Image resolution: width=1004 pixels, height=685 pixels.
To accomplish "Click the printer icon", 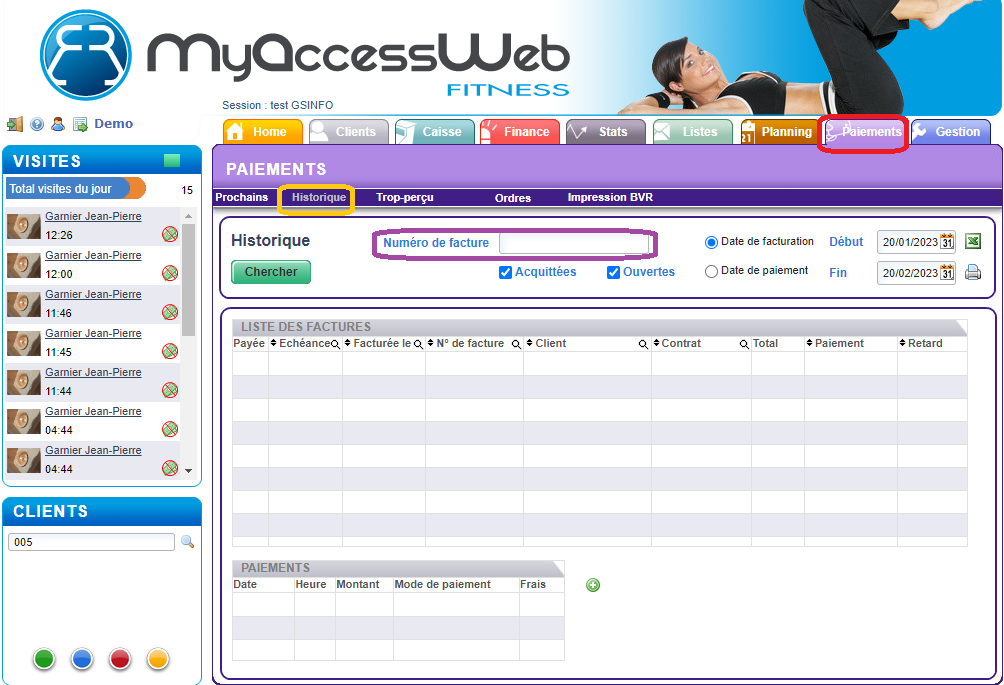I will click(973, 272).
